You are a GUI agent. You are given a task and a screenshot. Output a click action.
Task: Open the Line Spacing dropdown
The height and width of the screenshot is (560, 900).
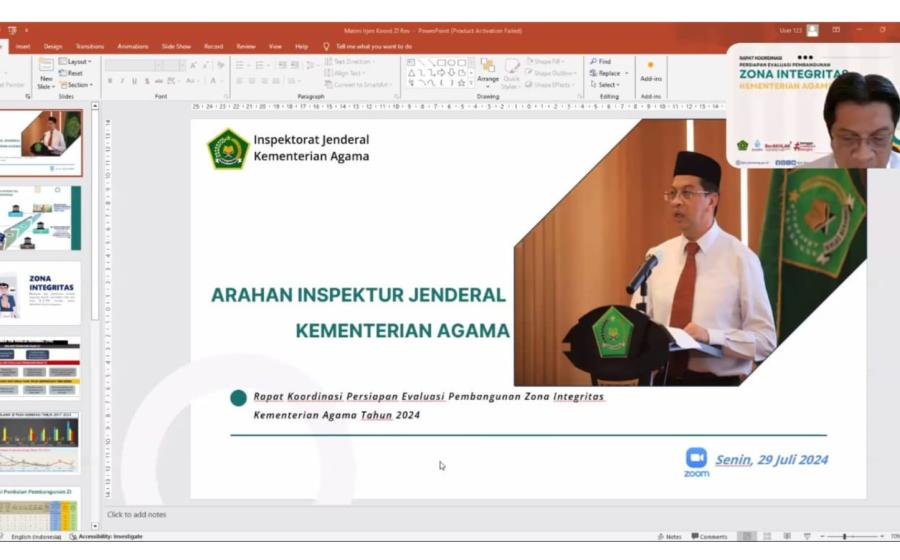click(313, 65)
